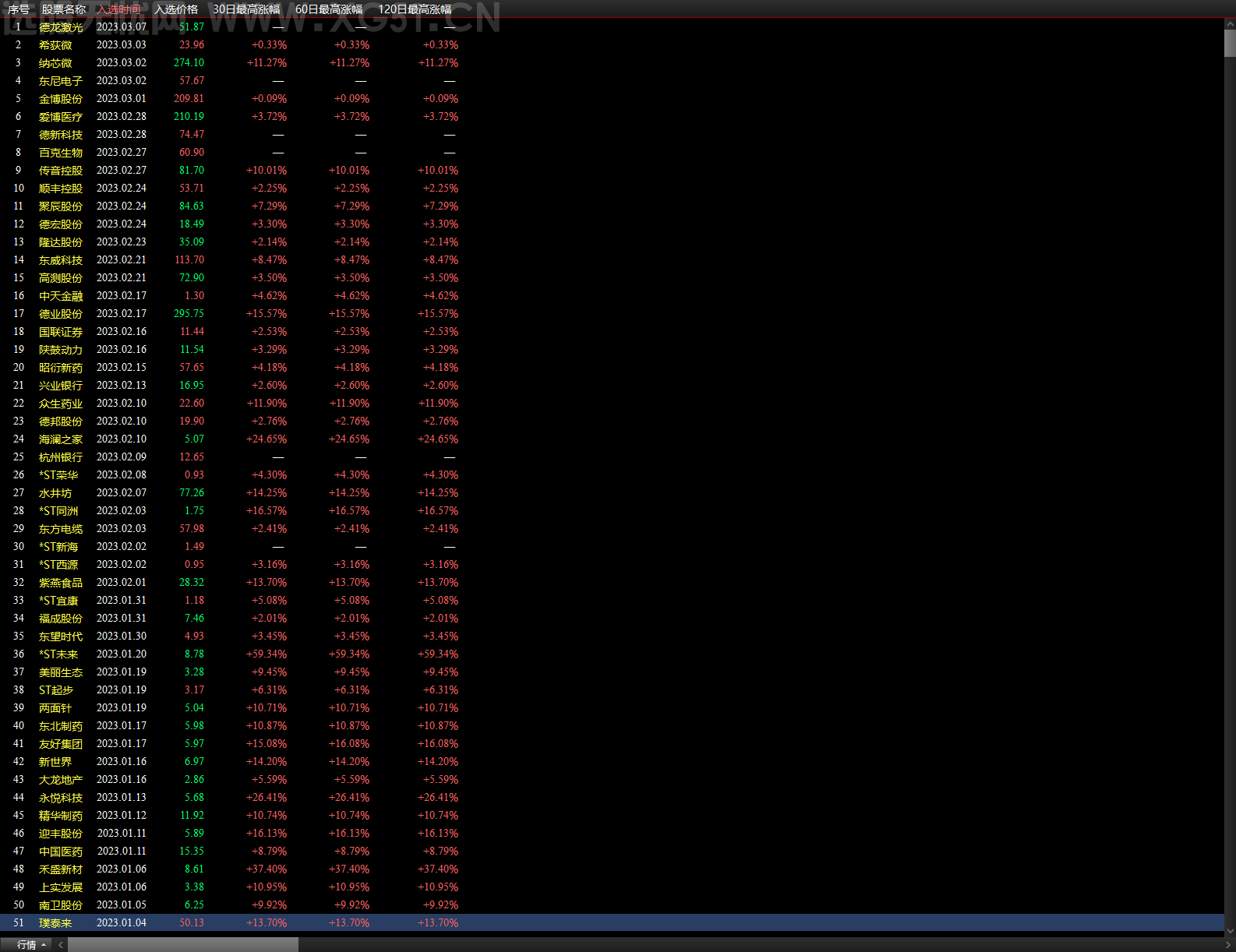The width and height of the screenshot is (1236, 952).
Task: Select stock 大龙地产
Action: point(61,780)
